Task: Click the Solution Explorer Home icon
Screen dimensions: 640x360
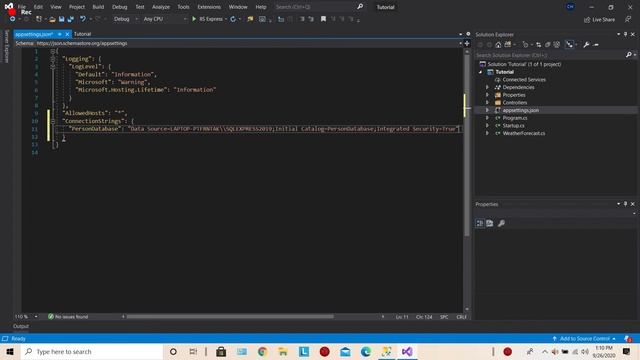Action: click(x=498, y=44)
